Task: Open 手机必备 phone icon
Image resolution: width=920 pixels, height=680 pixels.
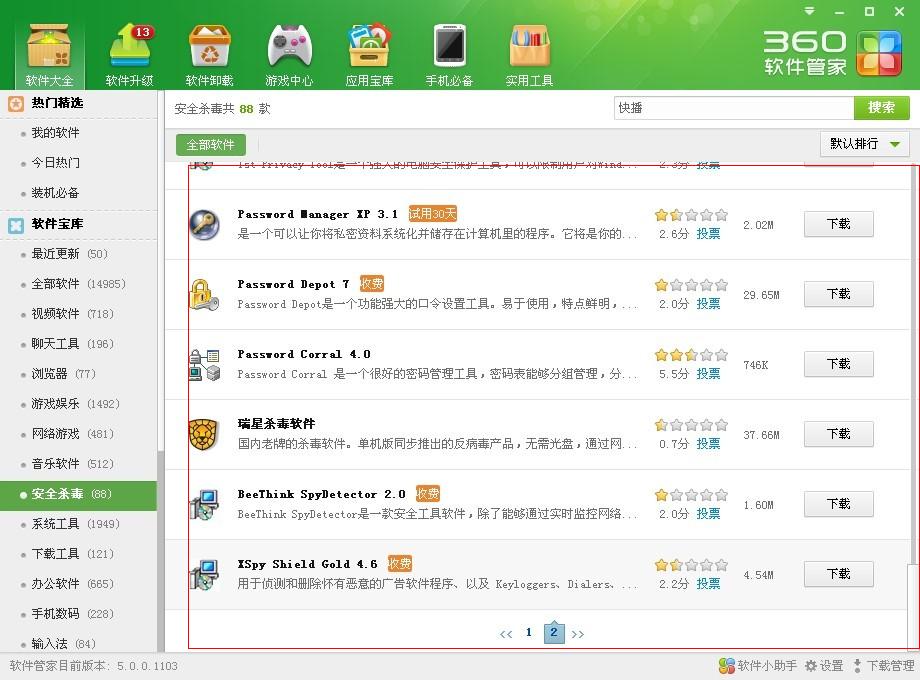Action: pyautogui.click(x=449, y=55)
